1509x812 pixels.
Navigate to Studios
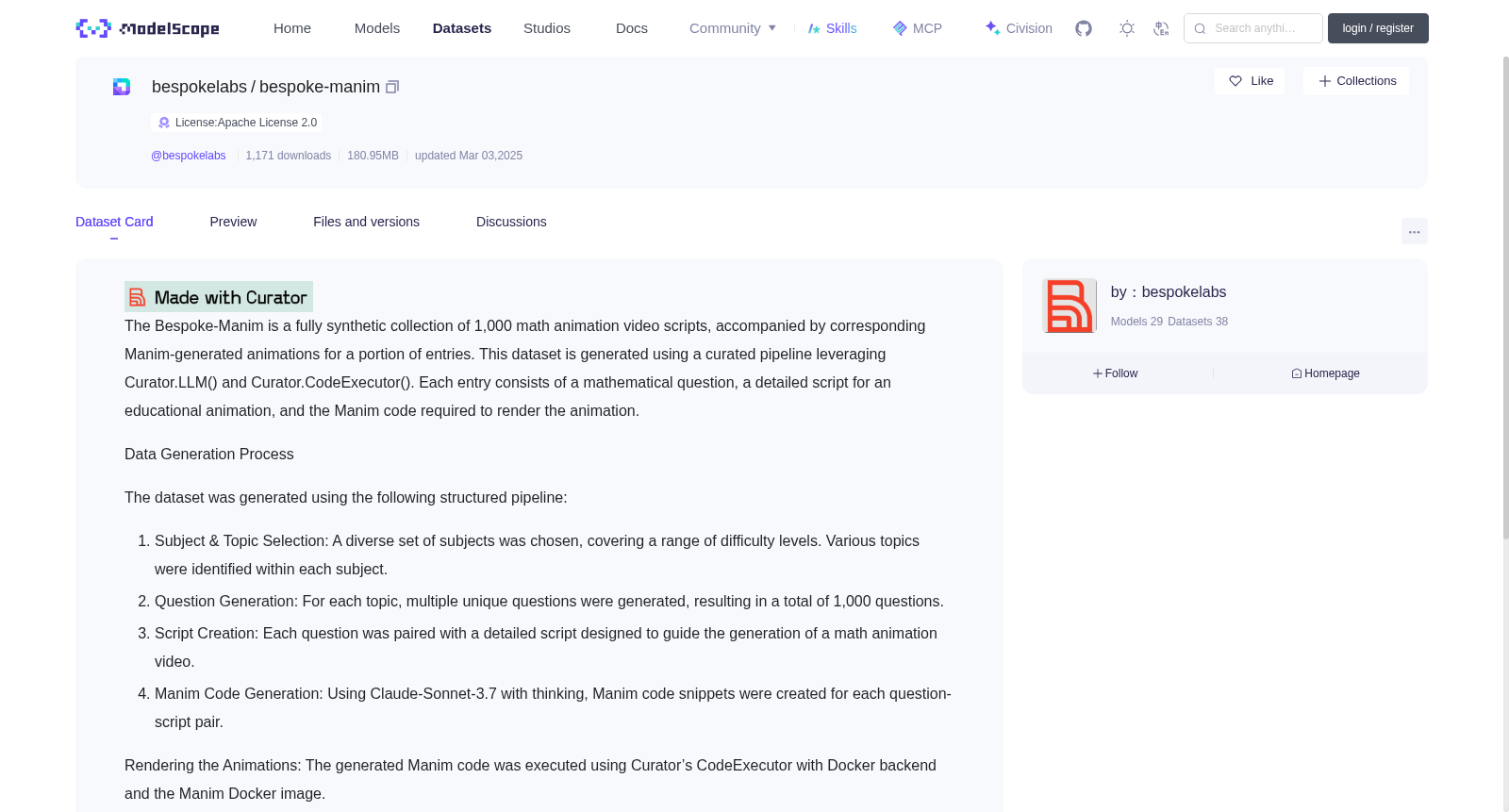click(547, 28)
